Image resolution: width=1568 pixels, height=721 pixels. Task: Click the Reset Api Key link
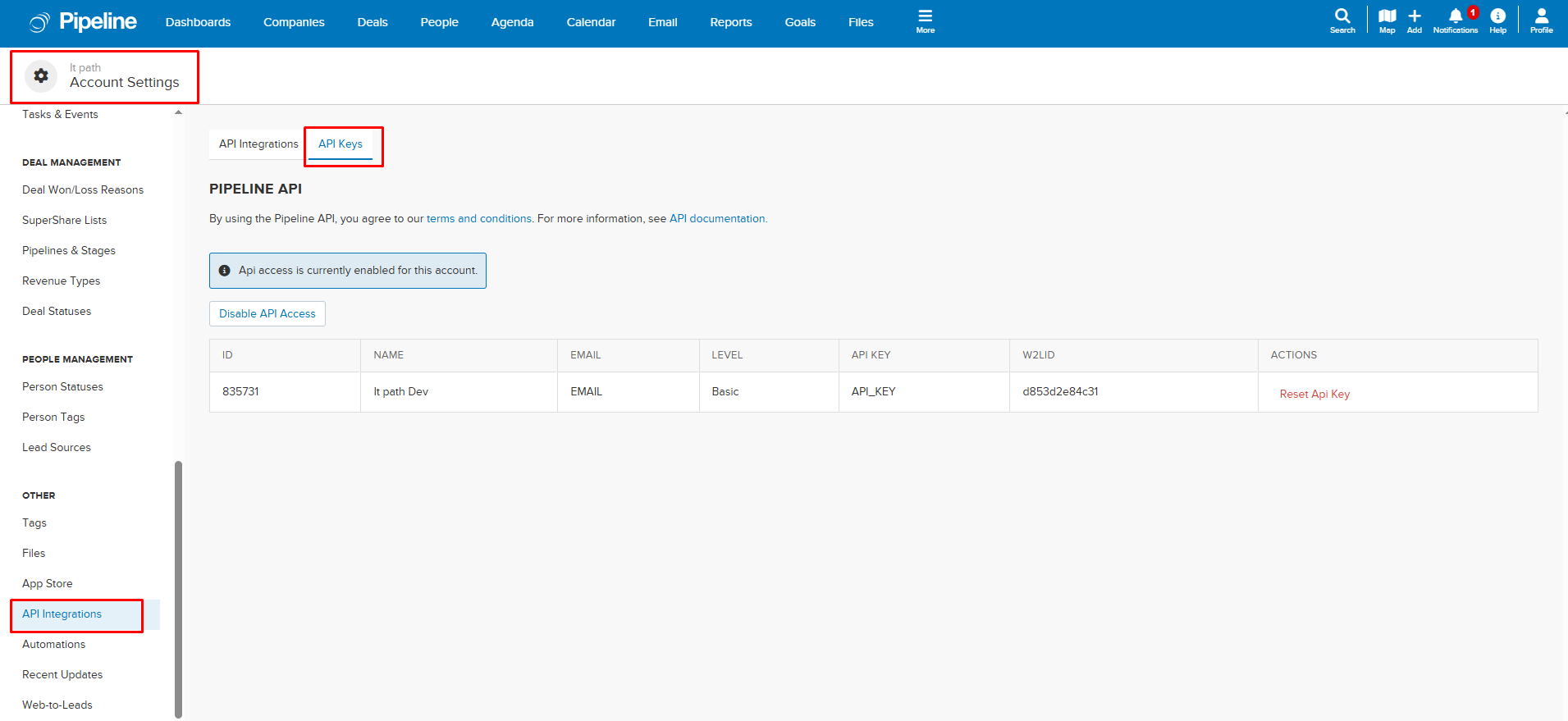click(1314, 395)
